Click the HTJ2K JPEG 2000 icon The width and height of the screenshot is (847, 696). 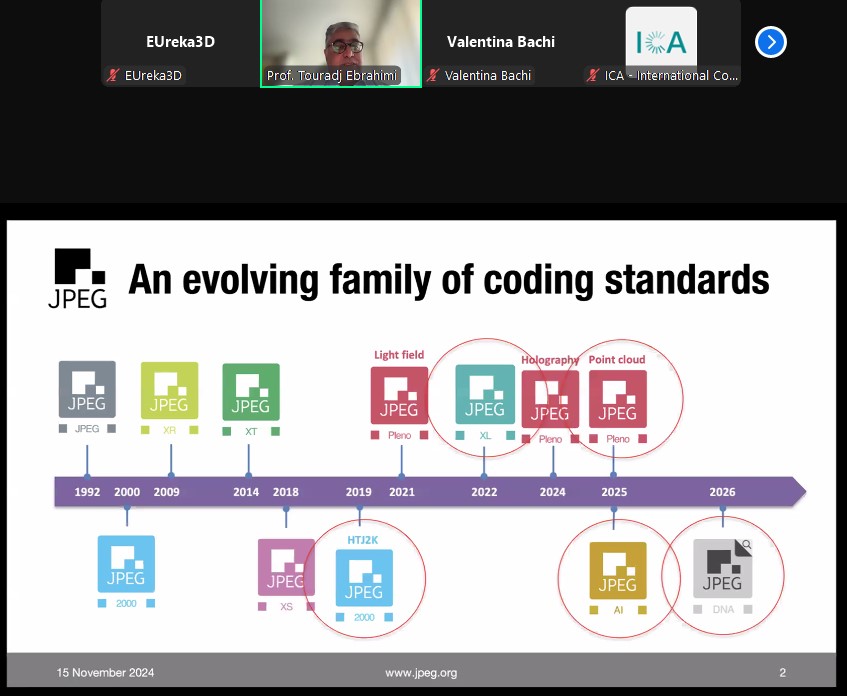(x=364, y=578)
